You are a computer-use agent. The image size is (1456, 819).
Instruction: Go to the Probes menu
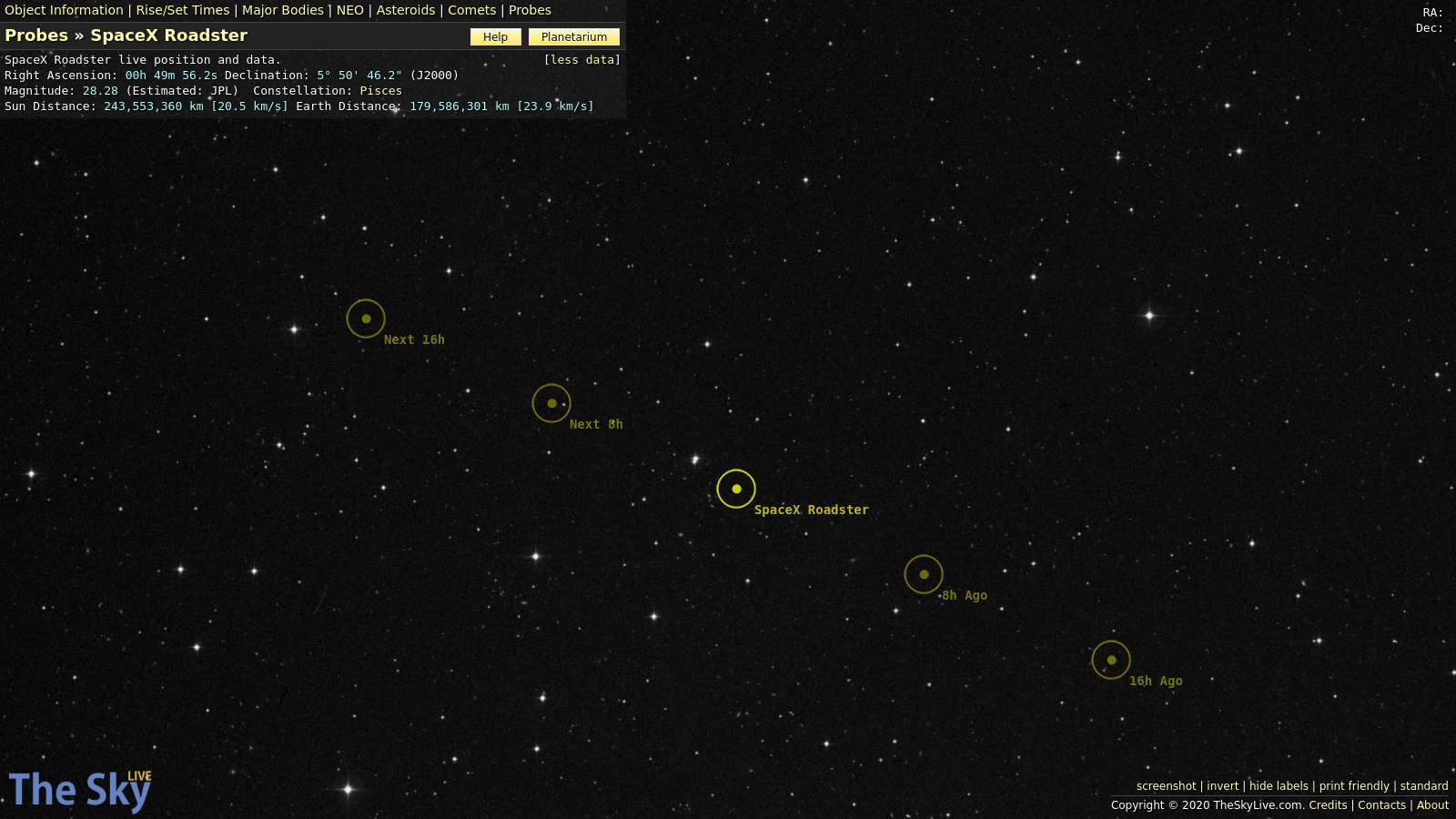(530, 10)
